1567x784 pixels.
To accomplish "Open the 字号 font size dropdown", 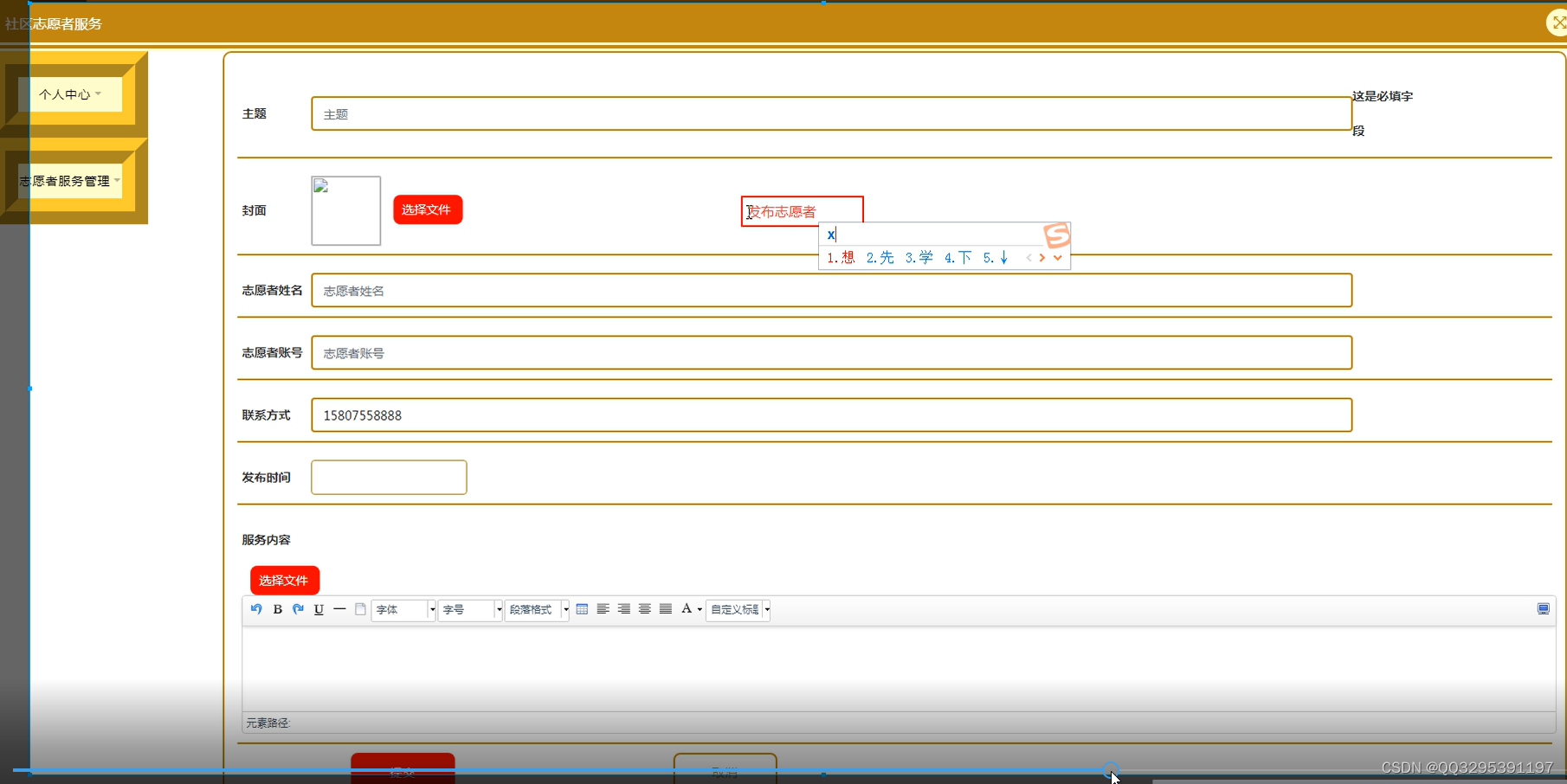I will (x=470, y=609).
